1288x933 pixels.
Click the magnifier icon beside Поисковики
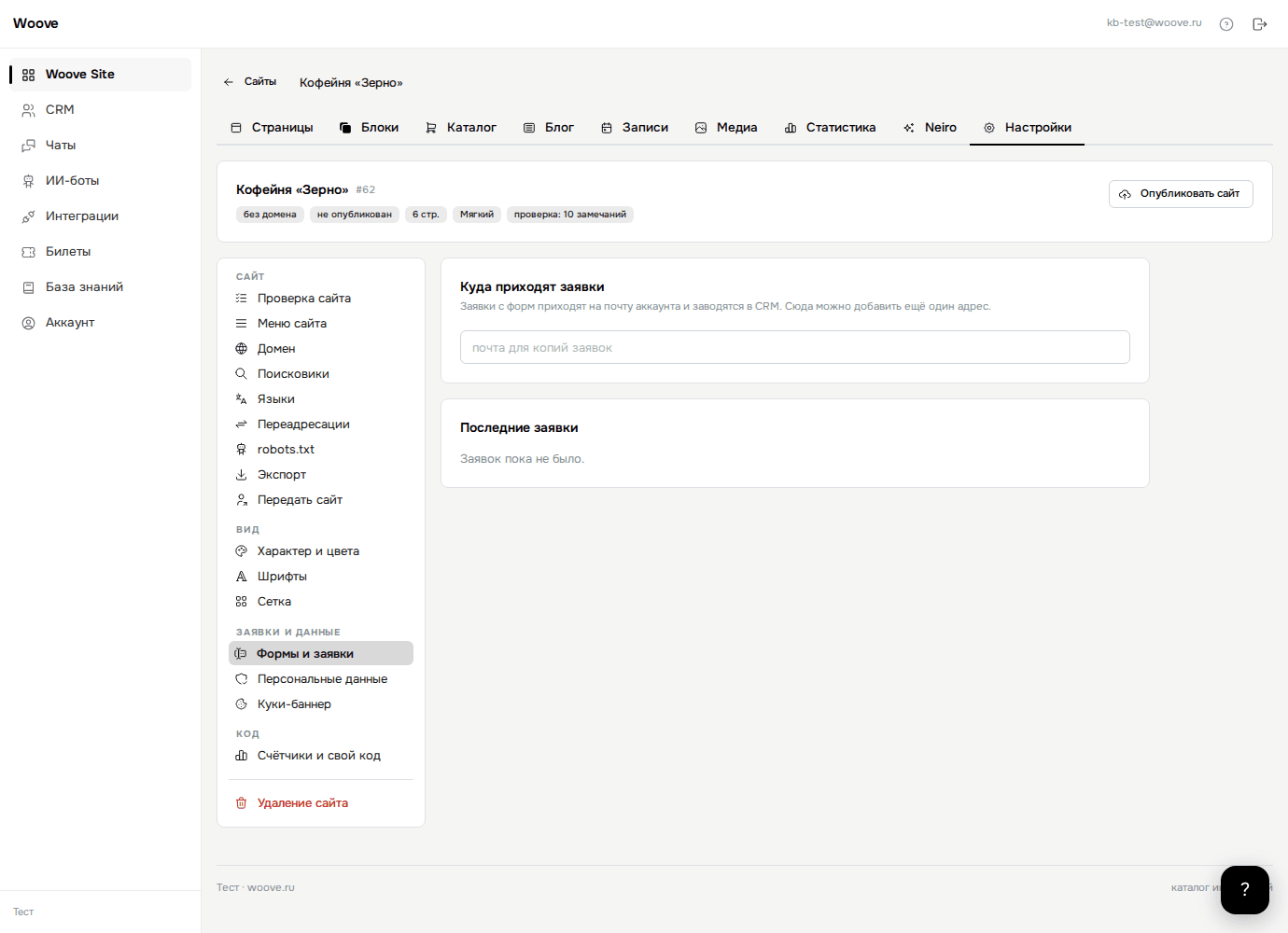(x=242, y=374)
